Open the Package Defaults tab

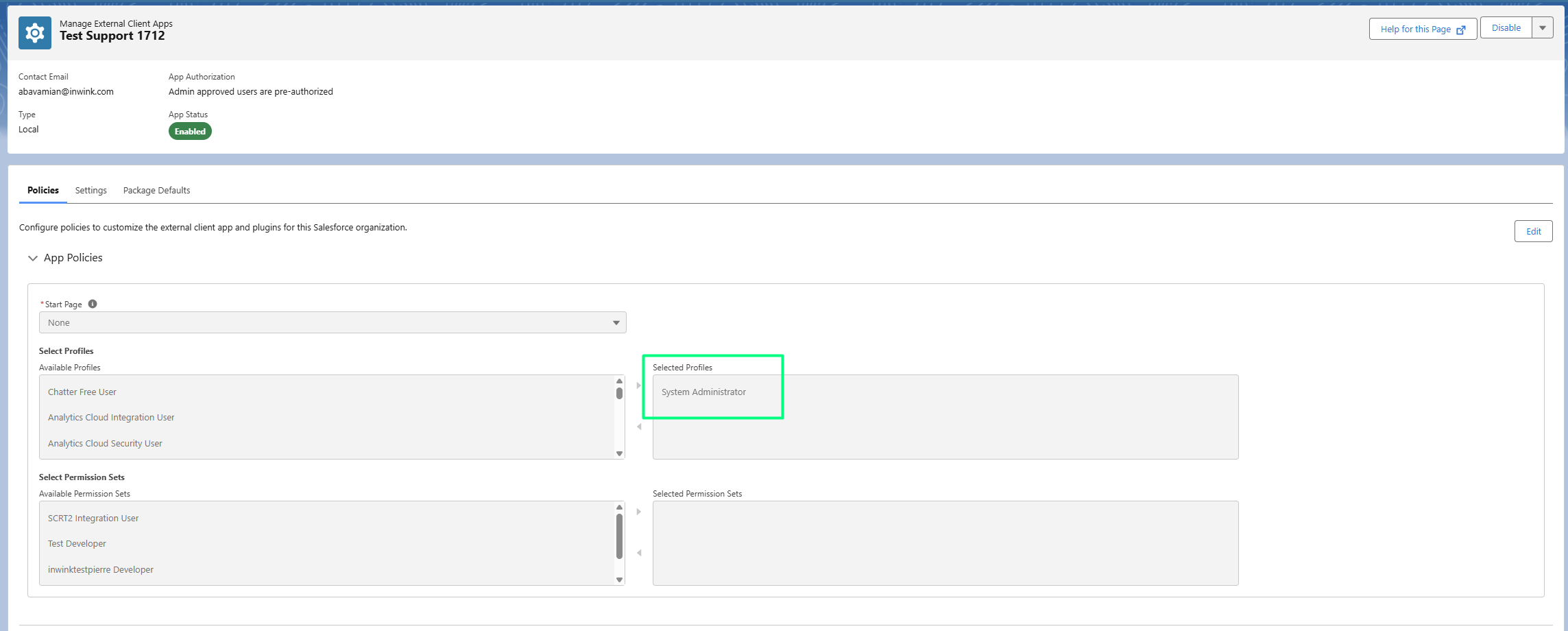click(156, 190)
